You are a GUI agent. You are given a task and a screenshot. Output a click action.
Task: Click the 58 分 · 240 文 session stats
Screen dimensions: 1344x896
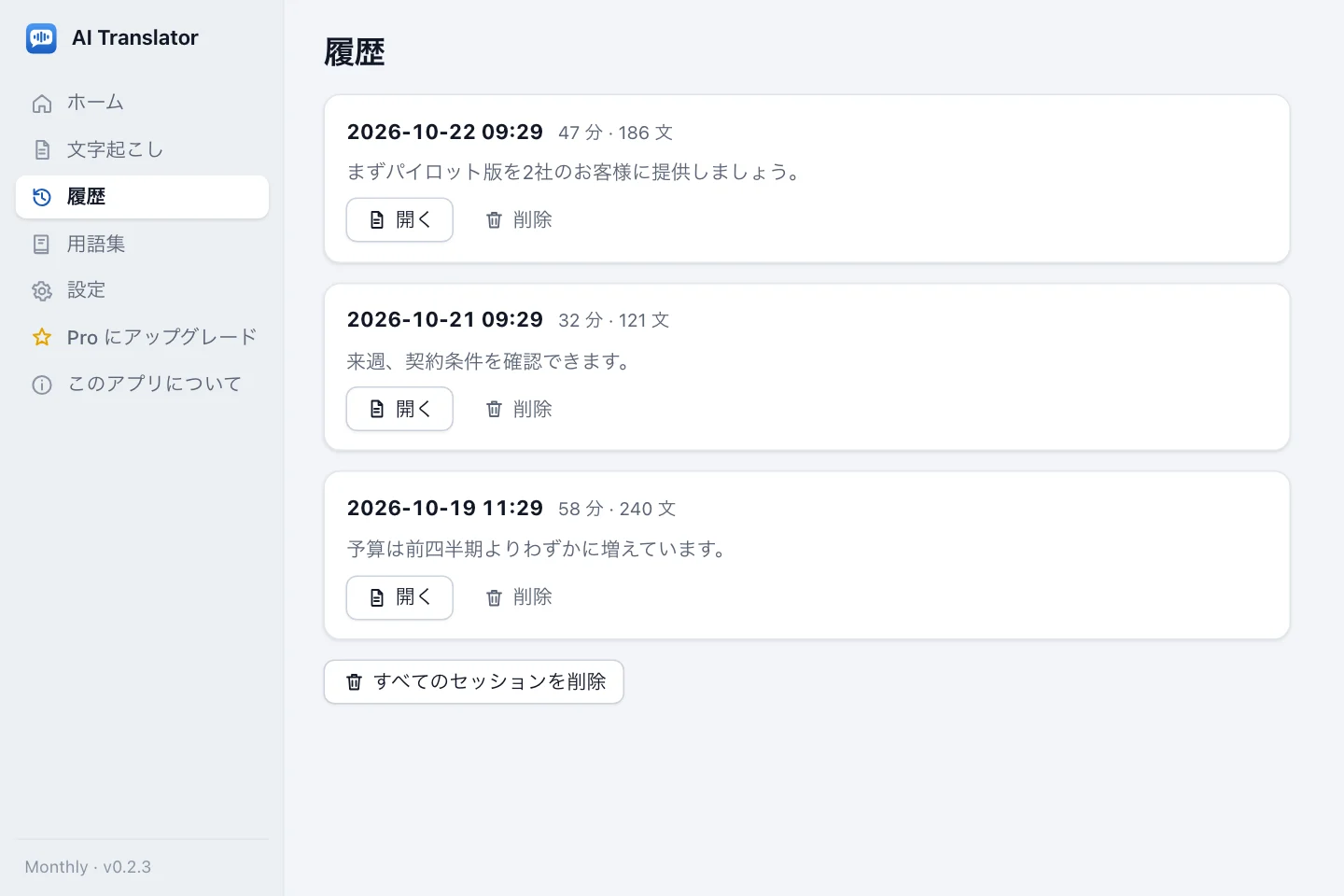coord(617,510)
